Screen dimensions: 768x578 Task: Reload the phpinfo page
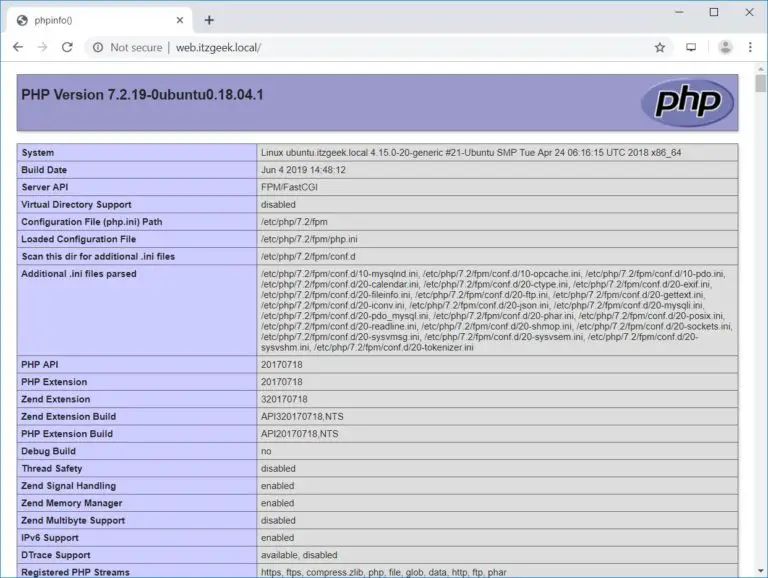click(x=67, y=47)
